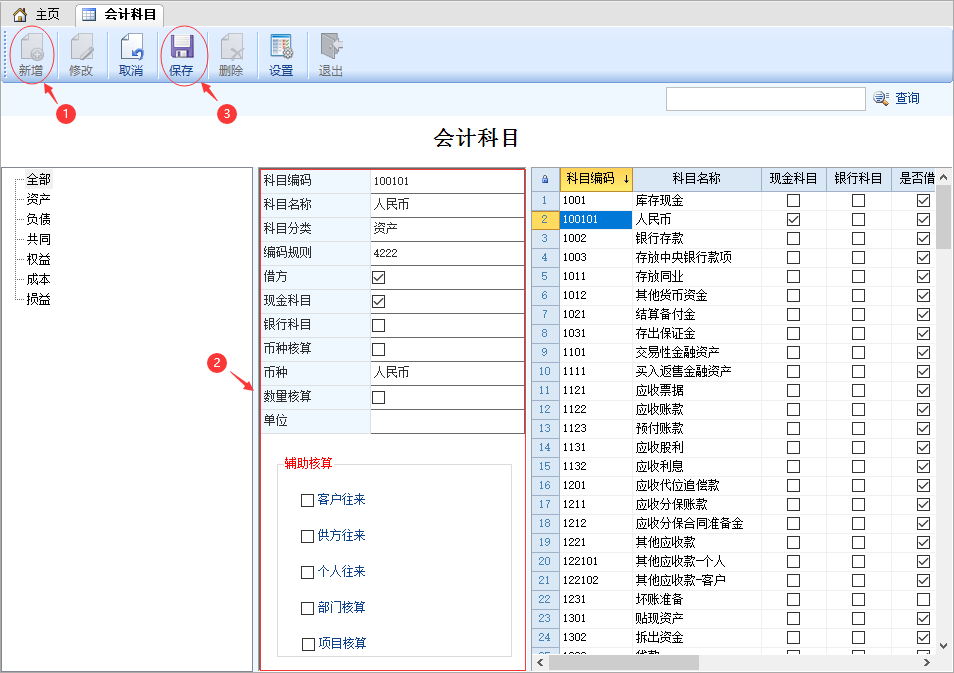Click the 取消 (Cancel) toolbar icon

coord(131,55)
